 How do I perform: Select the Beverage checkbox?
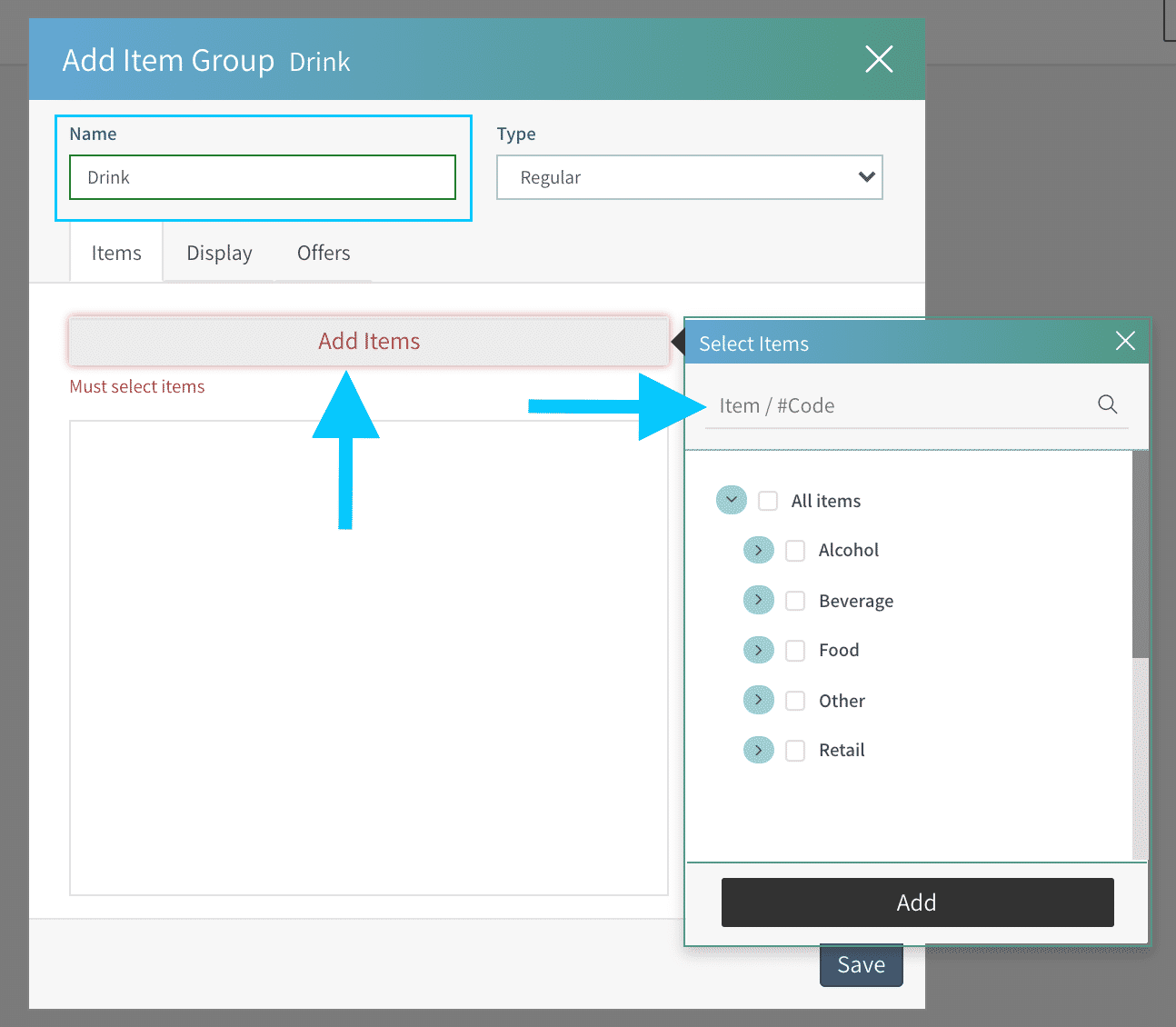click(x=795, y=601)
